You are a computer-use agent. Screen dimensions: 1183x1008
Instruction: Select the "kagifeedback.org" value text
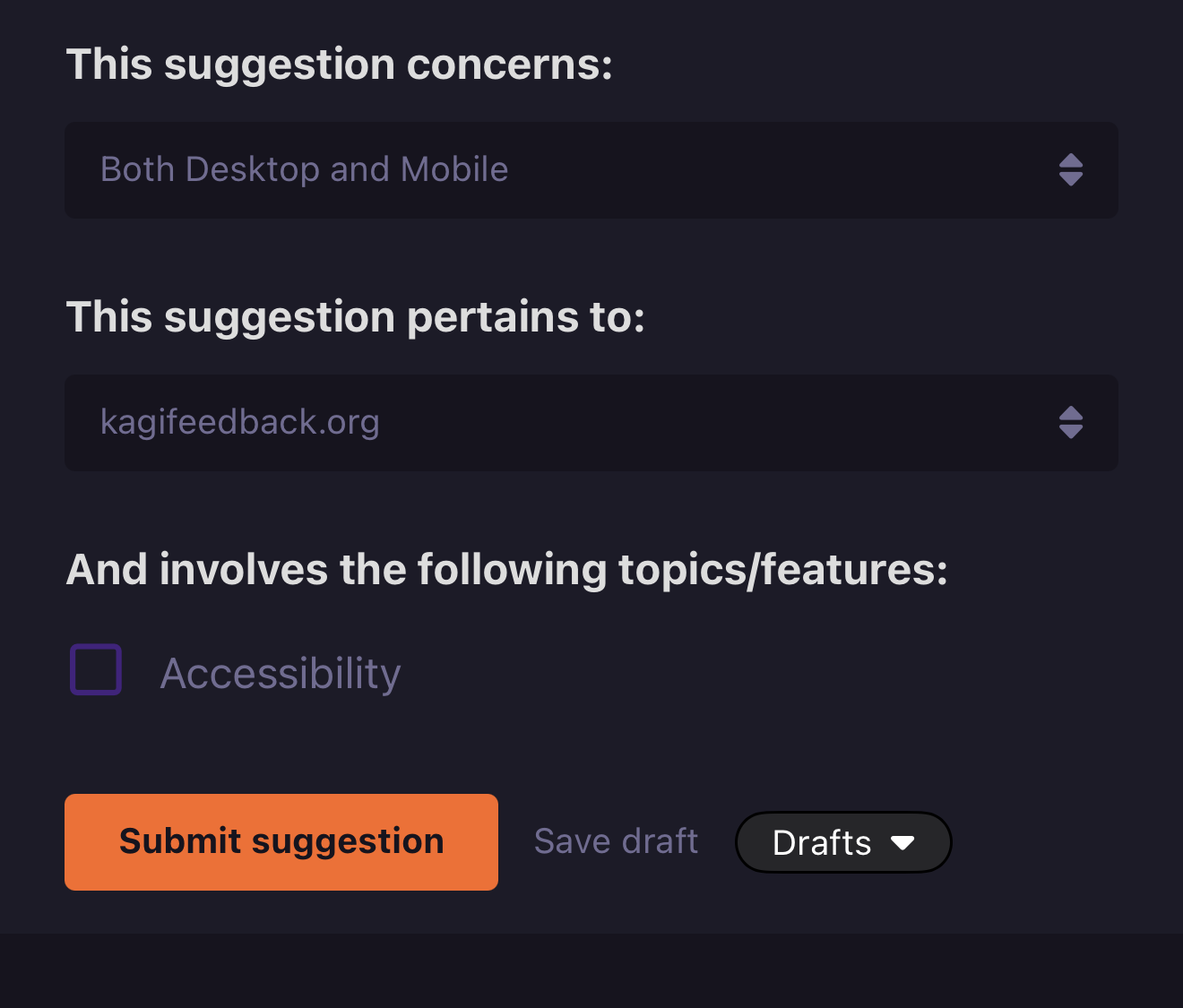click(240, 422)
